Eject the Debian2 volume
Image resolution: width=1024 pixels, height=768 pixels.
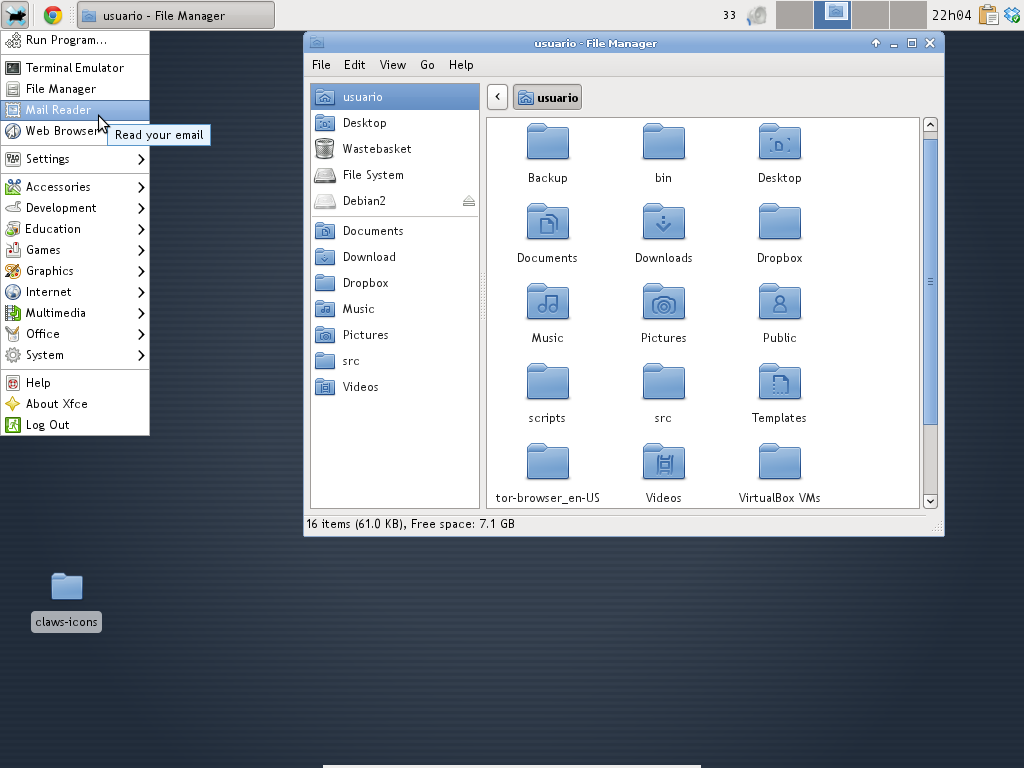tap(469, 201)
